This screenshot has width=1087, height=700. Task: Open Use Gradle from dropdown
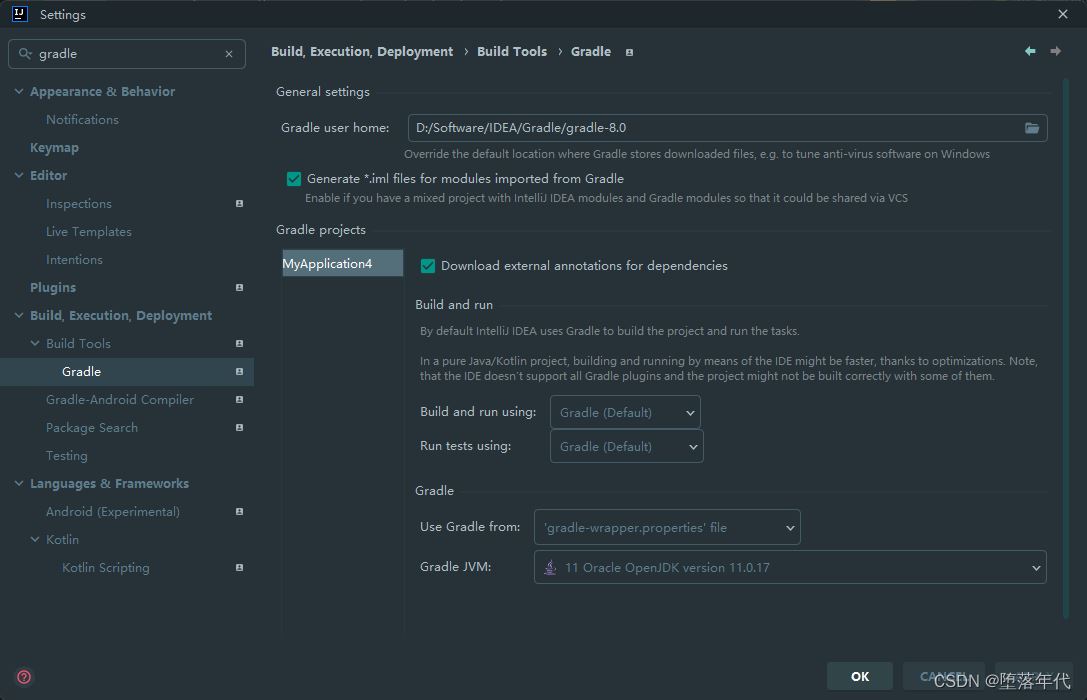click(667, 527)
